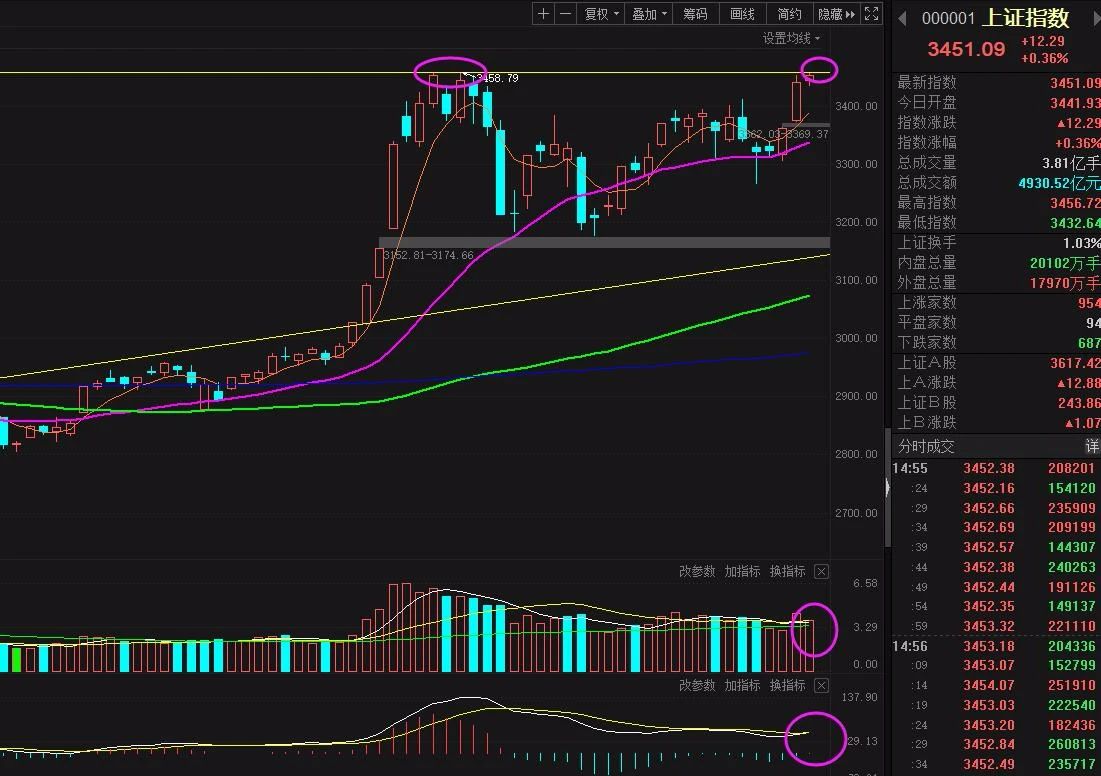This screenshot has height=776, width=1101.
Task: Open the 复权 dropdown
Action: 601,14
